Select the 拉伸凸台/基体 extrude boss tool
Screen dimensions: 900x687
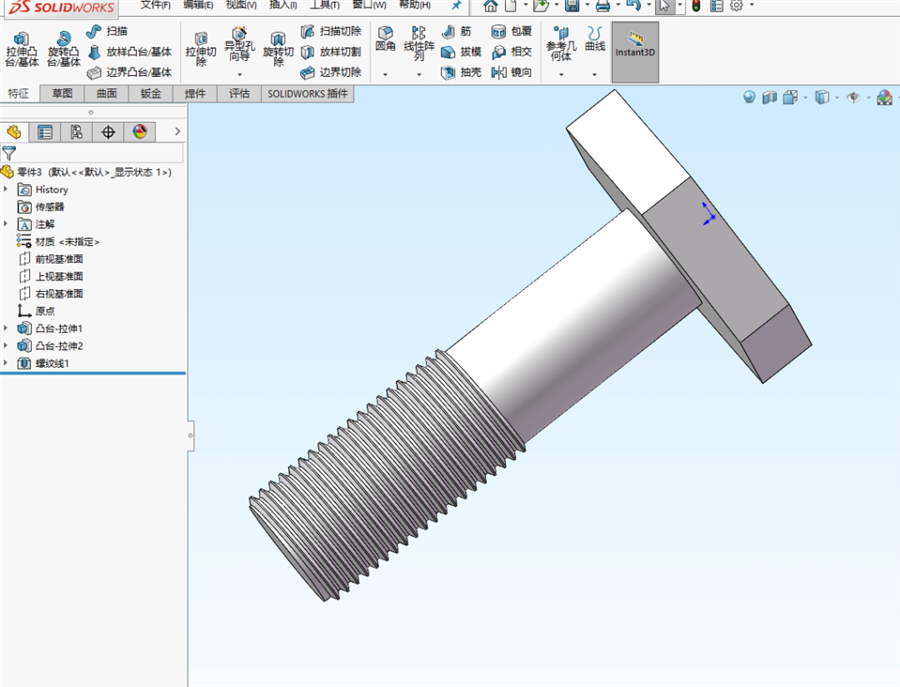(22, 49)
